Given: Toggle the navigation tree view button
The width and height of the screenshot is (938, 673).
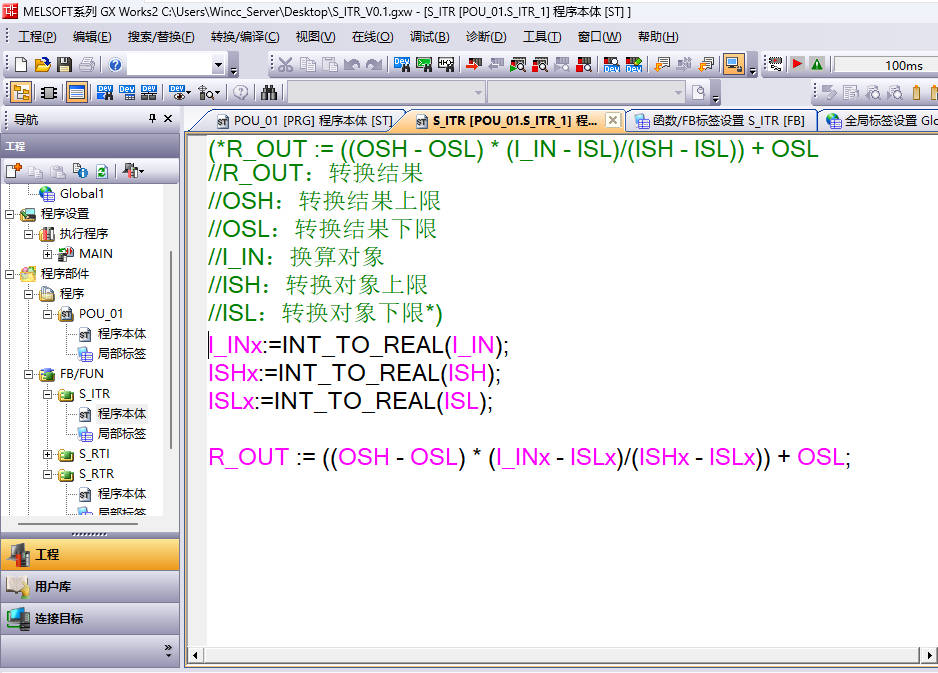Looking at the screenshot, I should [x=20, y=93].
